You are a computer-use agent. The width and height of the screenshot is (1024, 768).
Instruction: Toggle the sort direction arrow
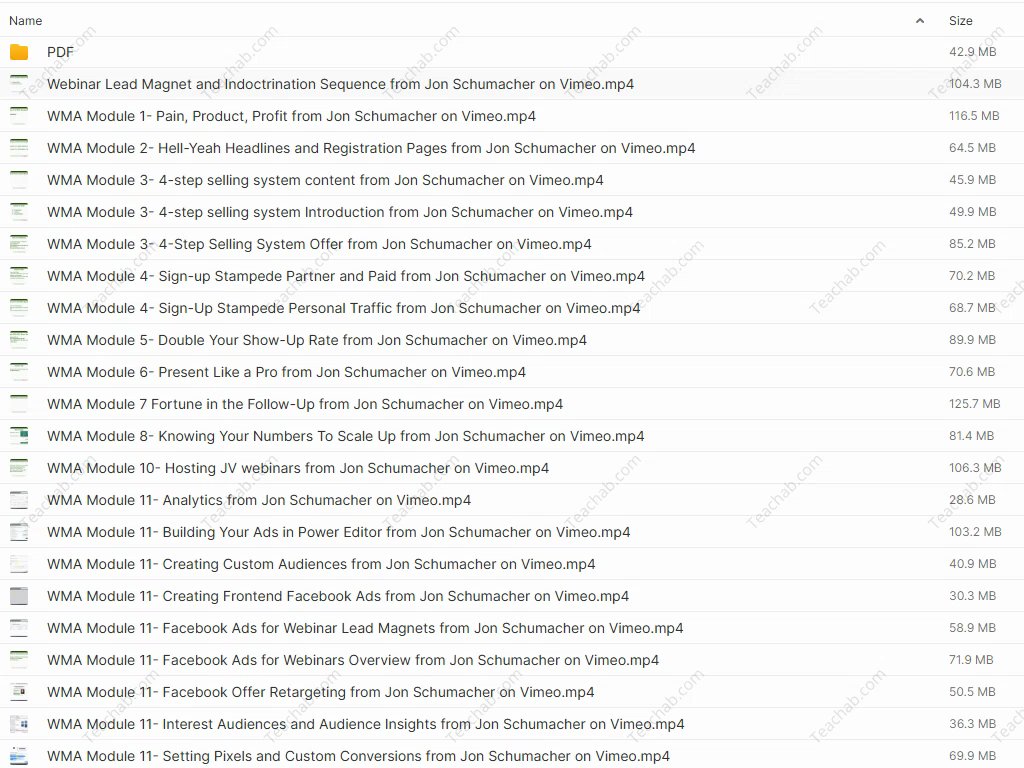click(919, 20)
